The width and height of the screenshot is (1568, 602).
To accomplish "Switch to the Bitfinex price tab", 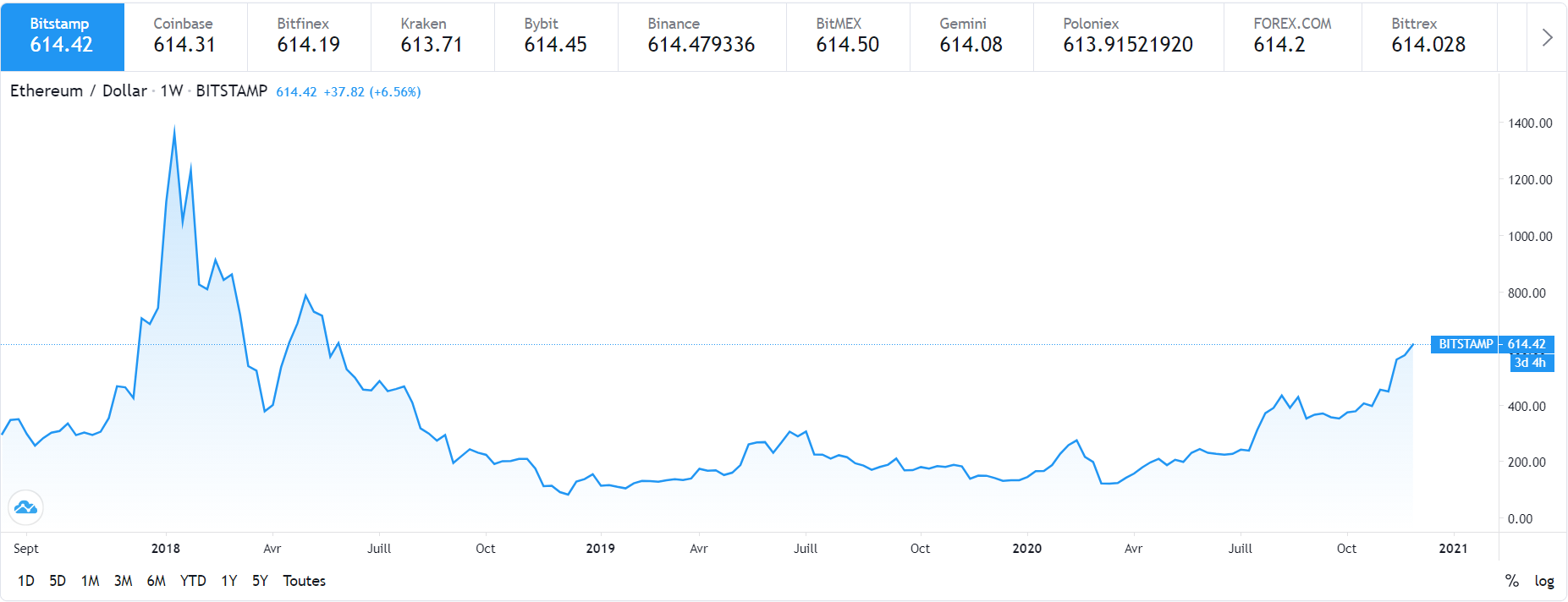I will point(310,36).
